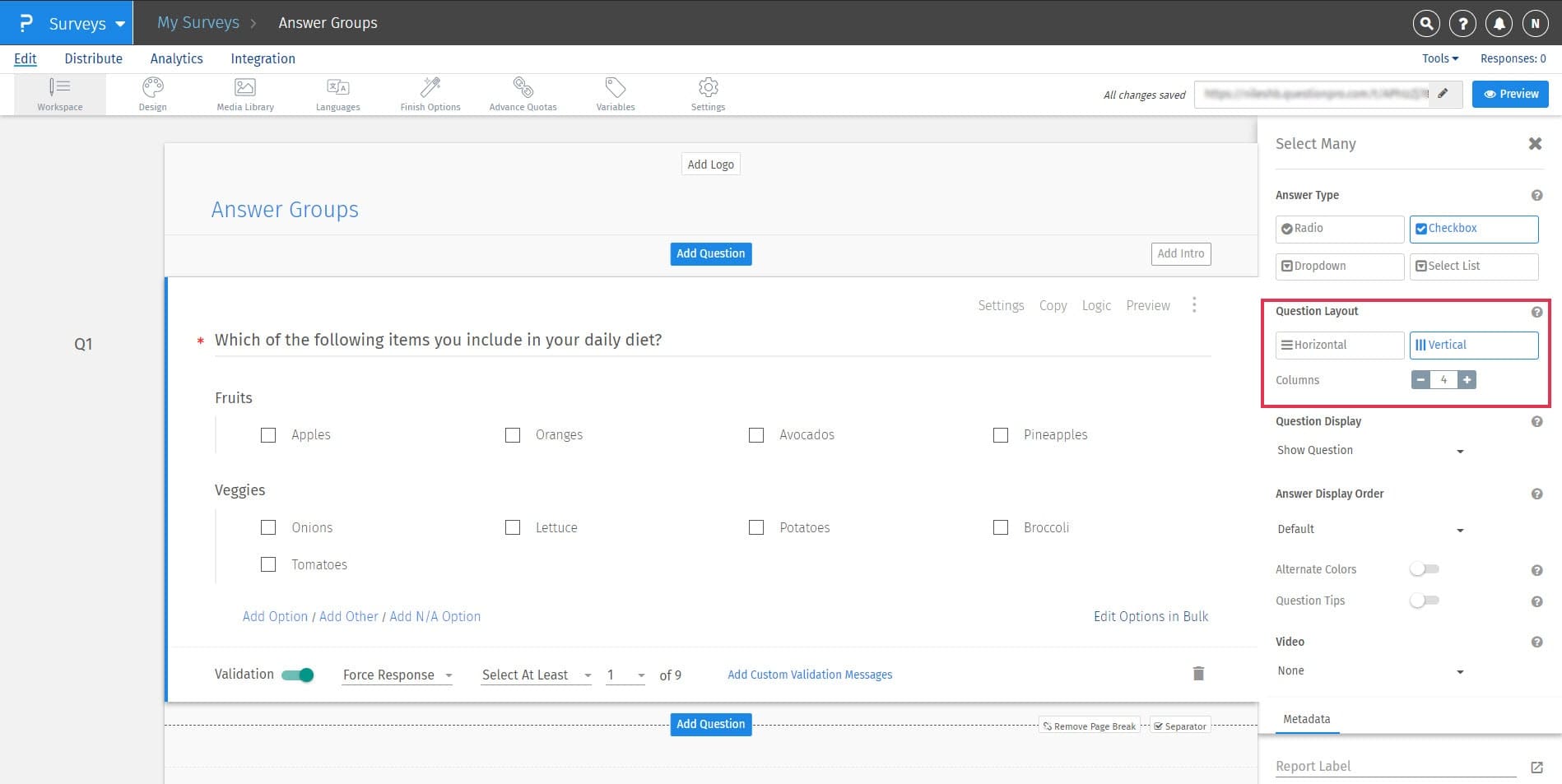Open the Media Library panel
The height and width of the screenshot is (784, 1562).
[244, 93]
